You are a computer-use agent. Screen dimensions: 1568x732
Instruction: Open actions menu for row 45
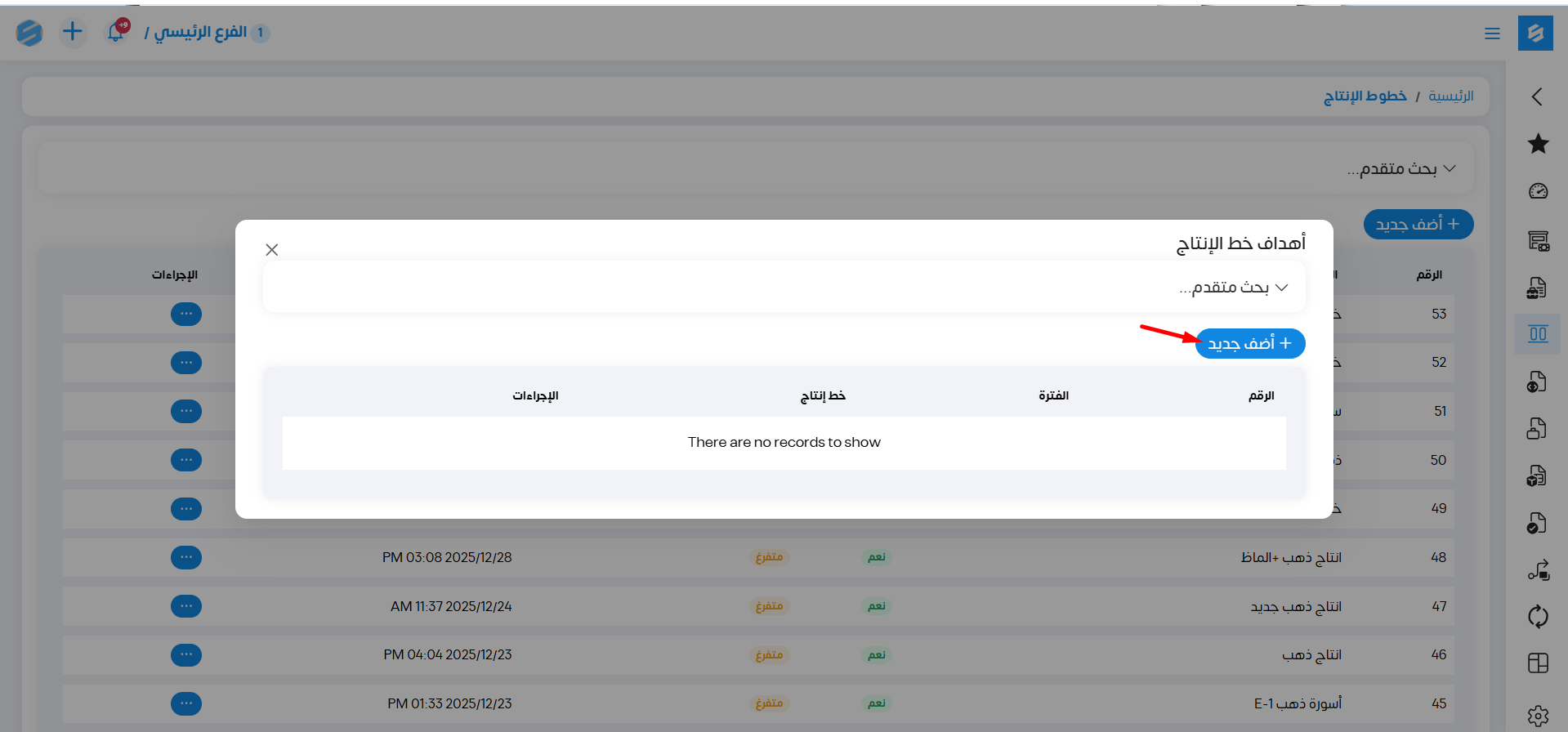[186, 703]
